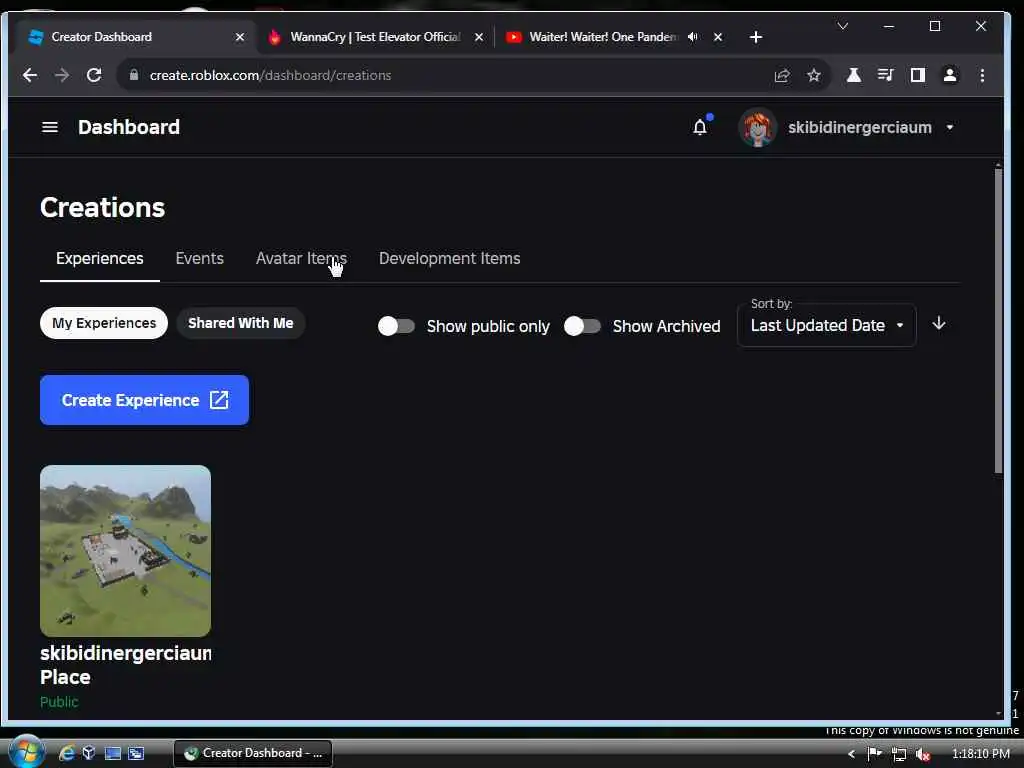Toggle the browser side panel
The height and width of the screenshot is (768, 1024).
pos(918,75)
